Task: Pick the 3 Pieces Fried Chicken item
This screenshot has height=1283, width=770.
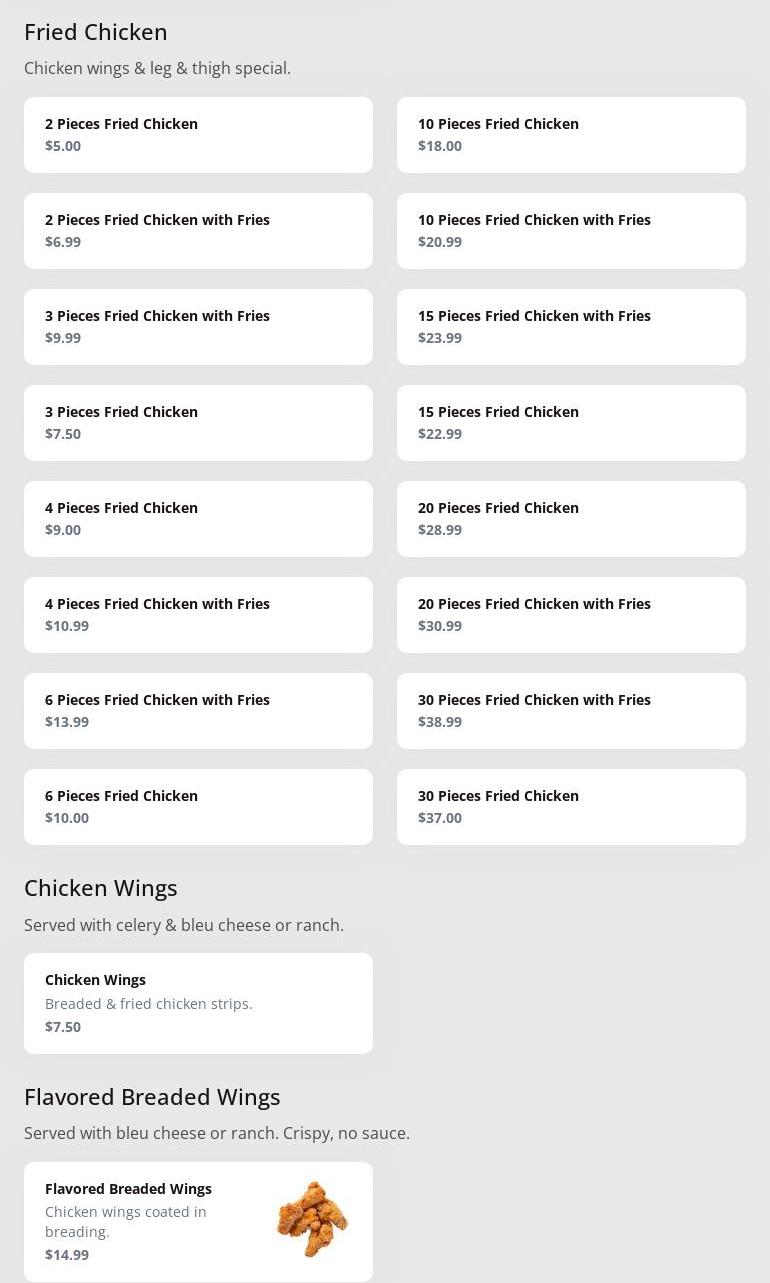Action: coord(198,423)
